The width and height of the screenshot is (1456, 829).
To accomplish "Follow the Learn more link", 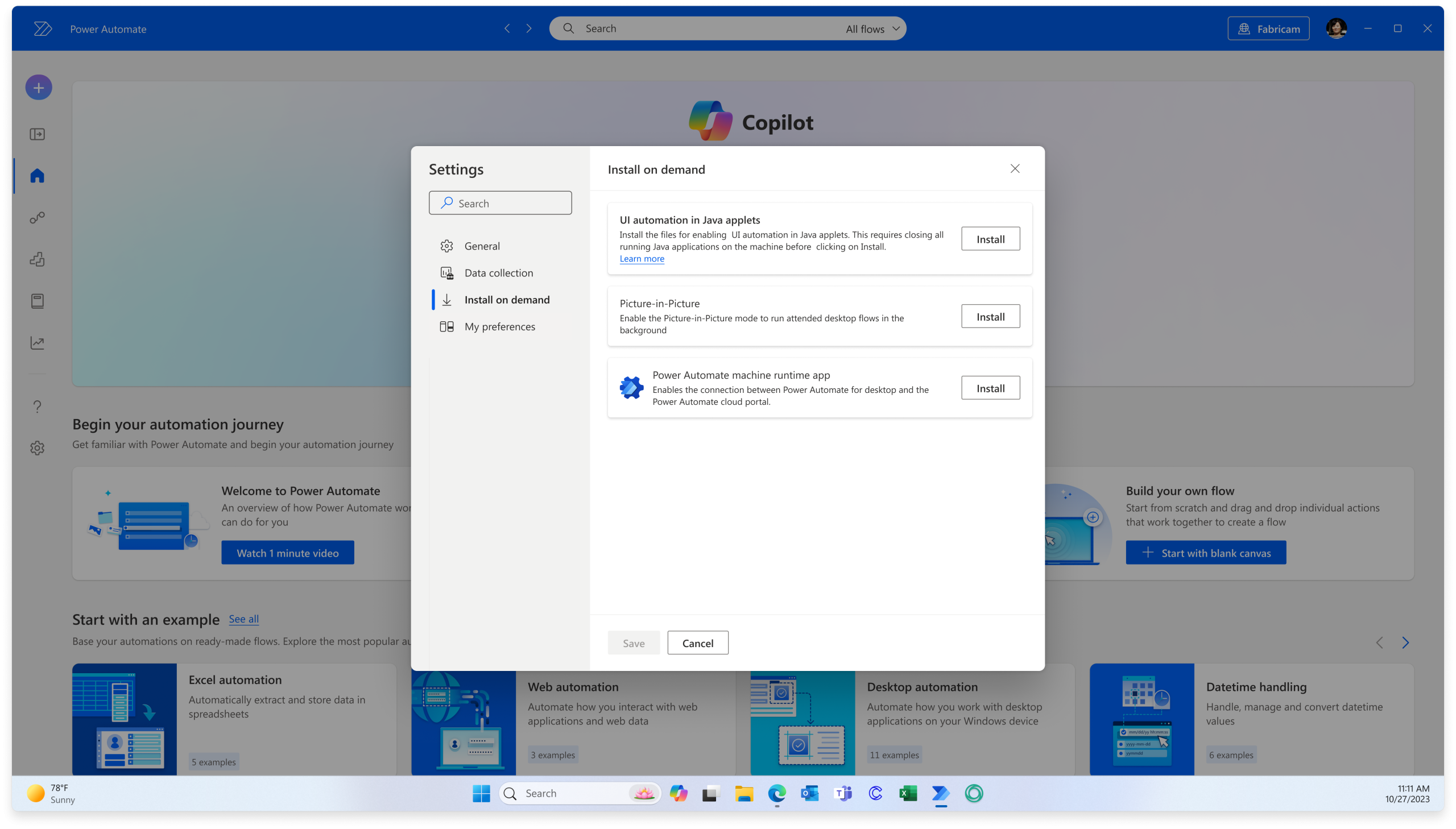I will pos(642,259).
